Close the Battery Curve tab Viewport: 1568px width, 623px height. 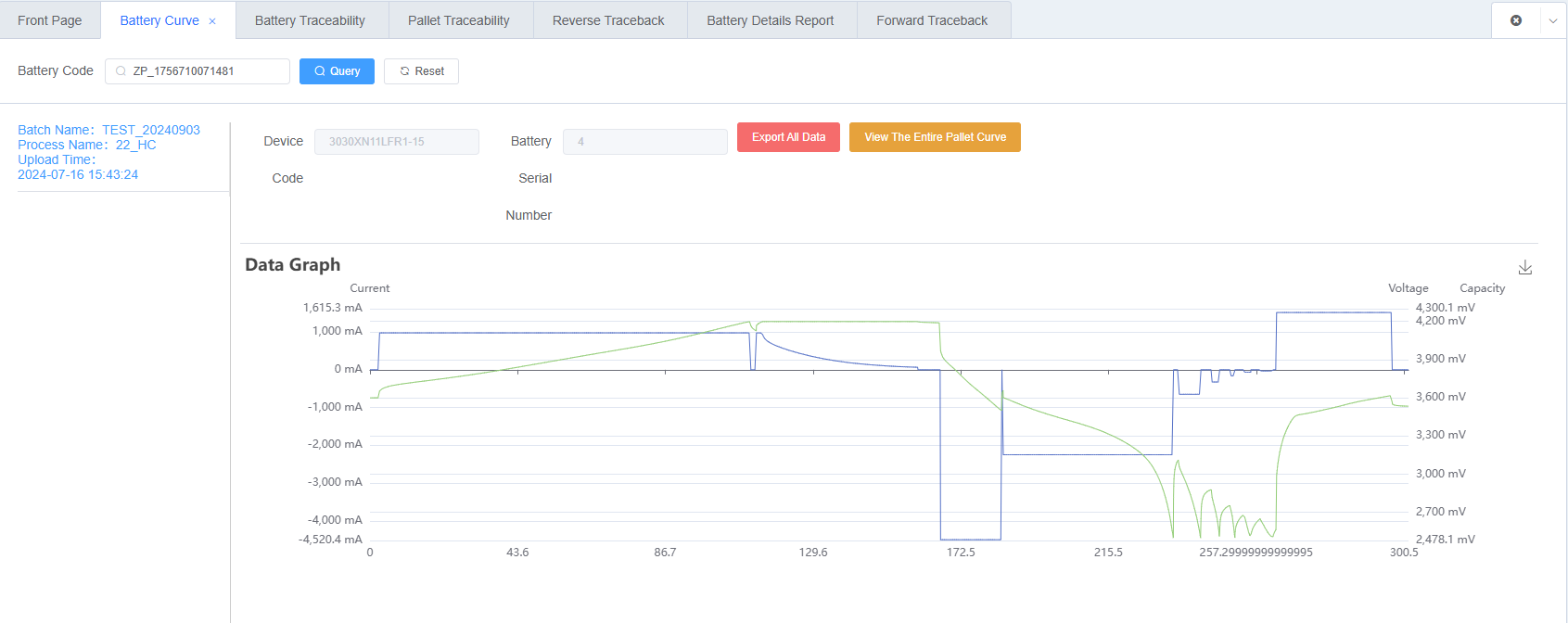[x=212, y=21]
